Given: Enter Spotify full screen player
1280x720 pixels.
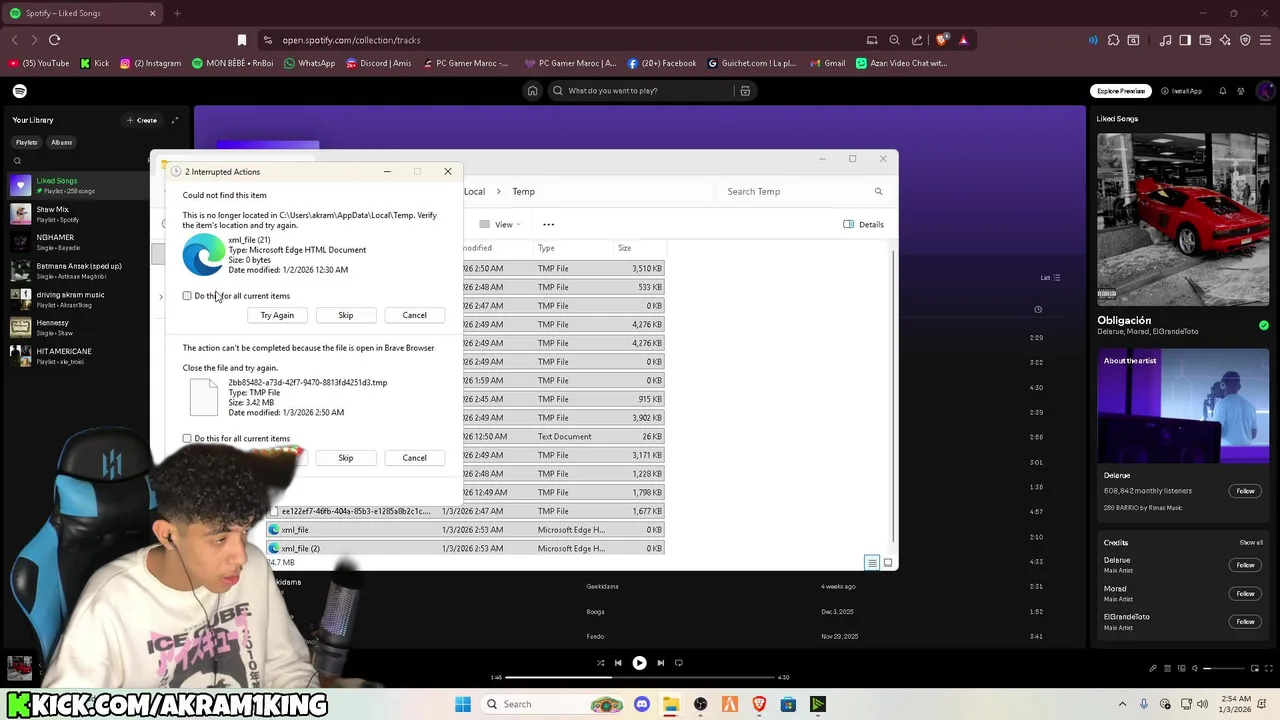Looking at the screenshot, I should click(1268, 668).
